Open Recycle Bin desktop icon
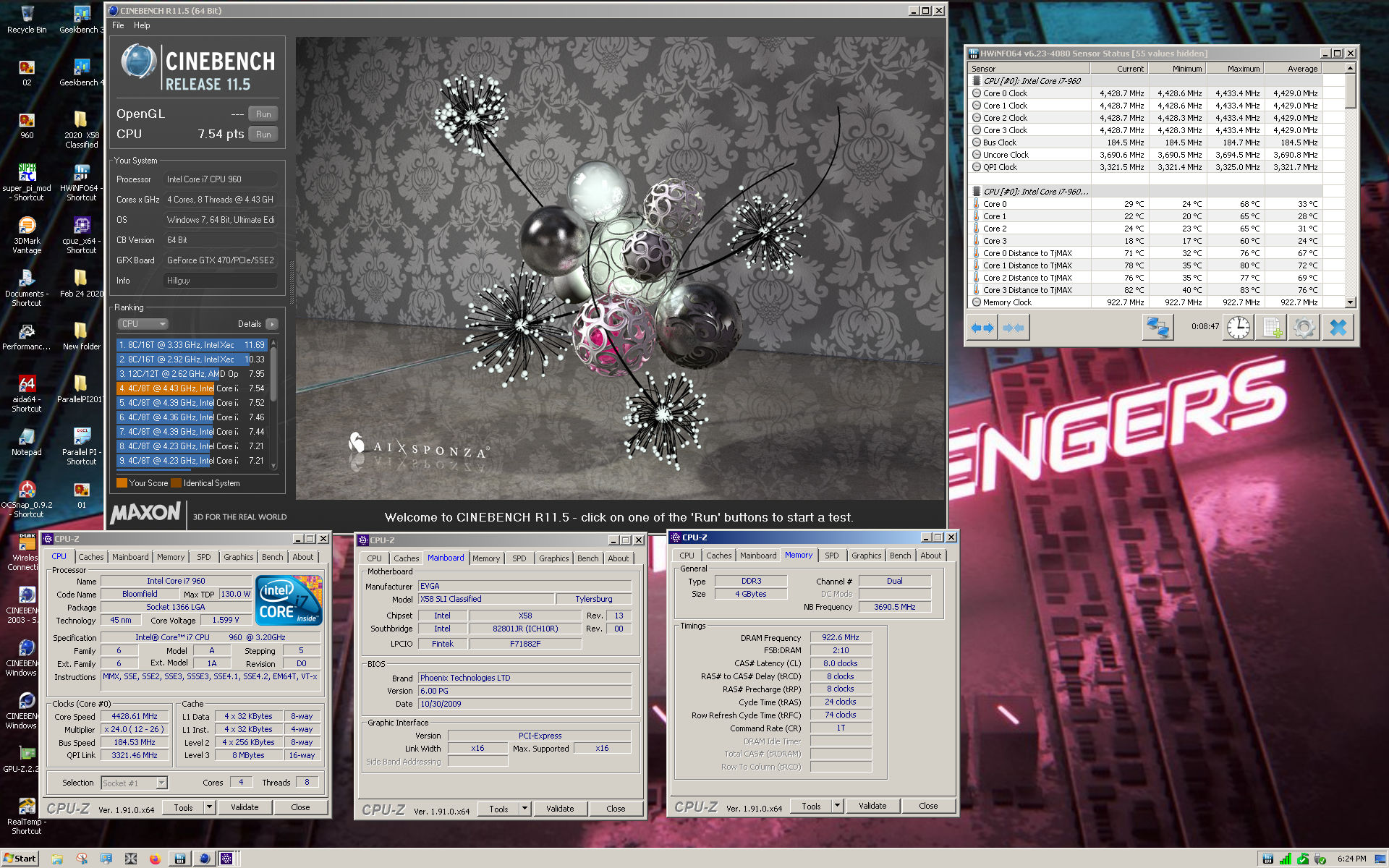The height and width of the screenshot is (868, 1389). pyautogui.click(x=27, y=20)
